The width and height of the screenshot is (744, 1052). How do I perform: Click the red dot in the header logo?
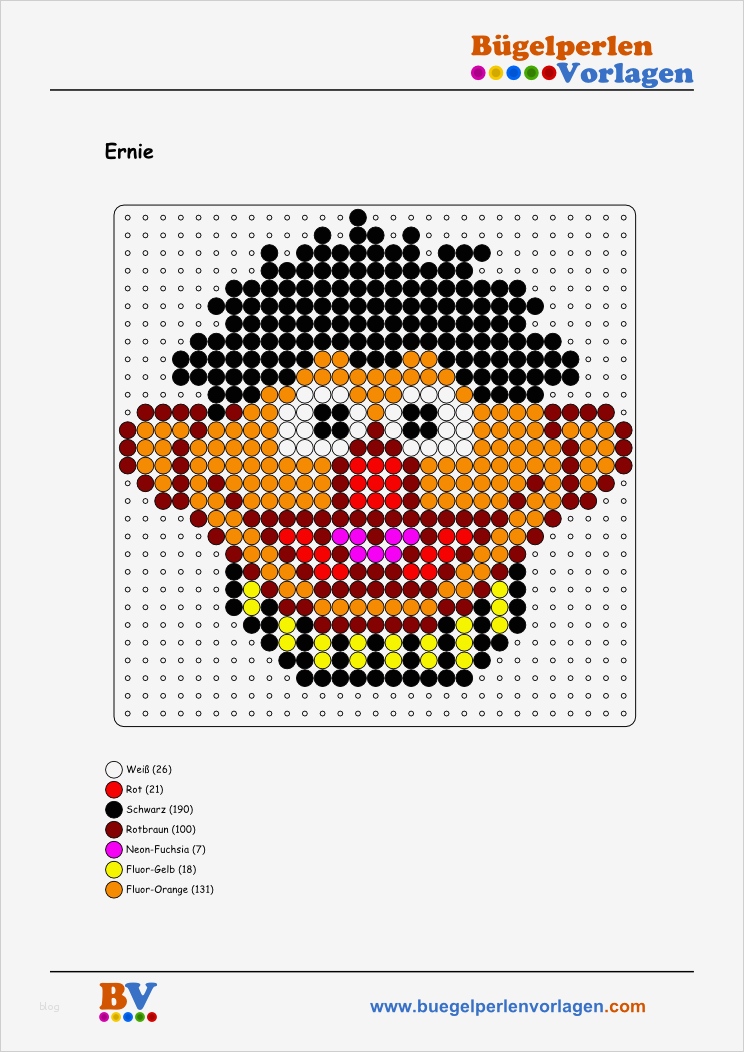(549, 73)
